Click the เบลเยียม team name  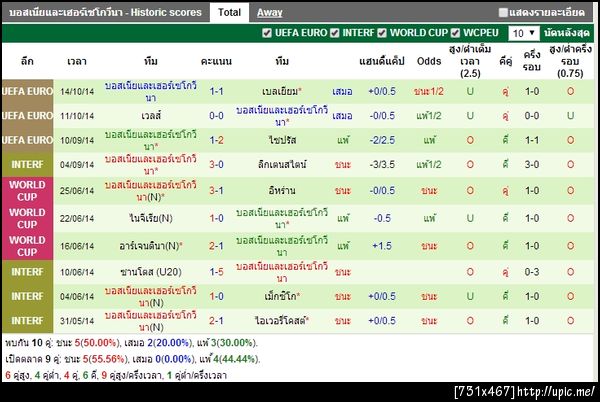pos(280,91)
